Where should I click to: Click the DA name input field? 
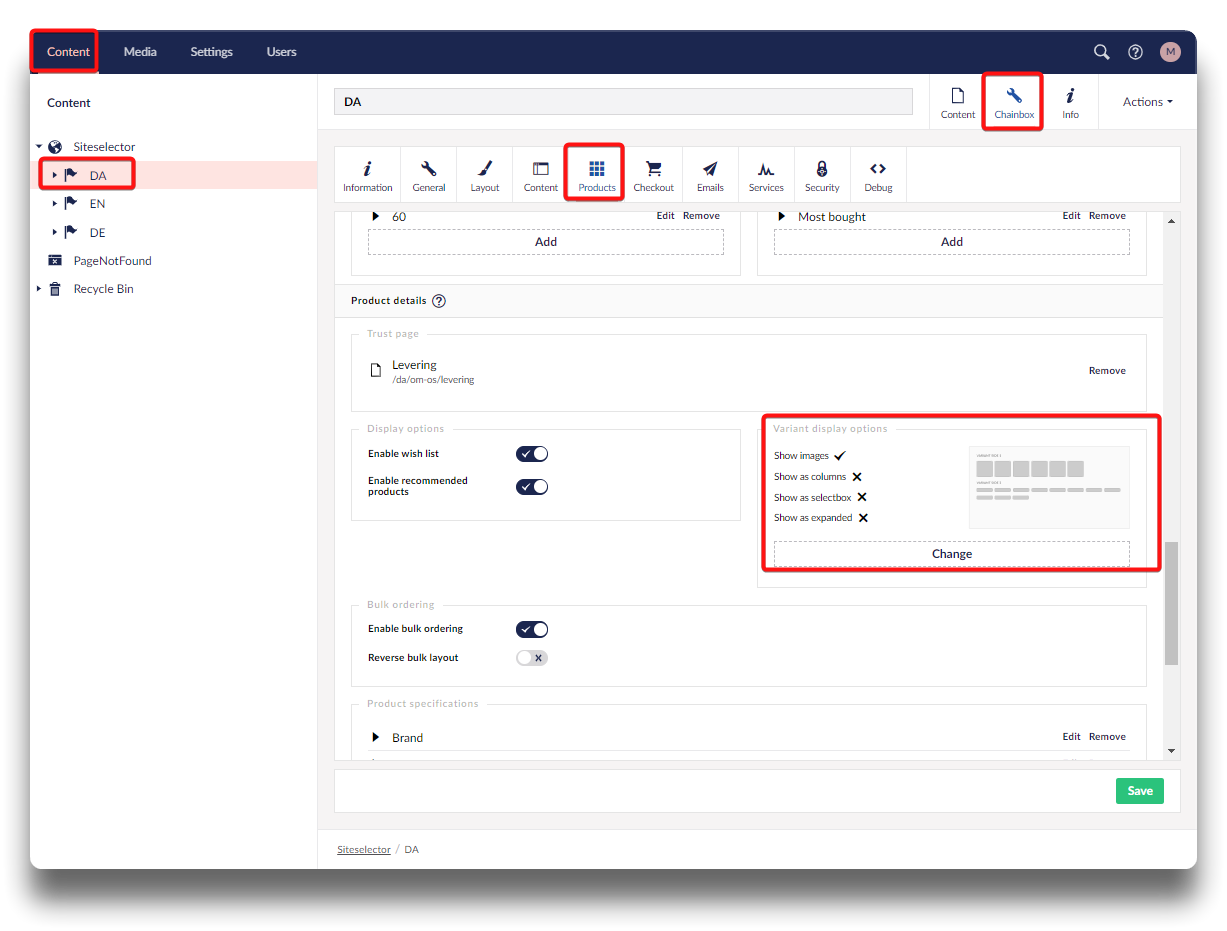pos(623,102)
